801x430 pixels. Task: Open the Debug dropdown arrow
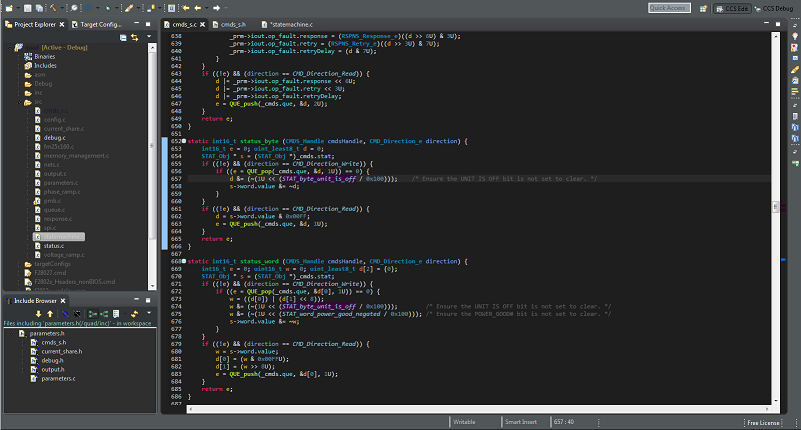[116, 8]
